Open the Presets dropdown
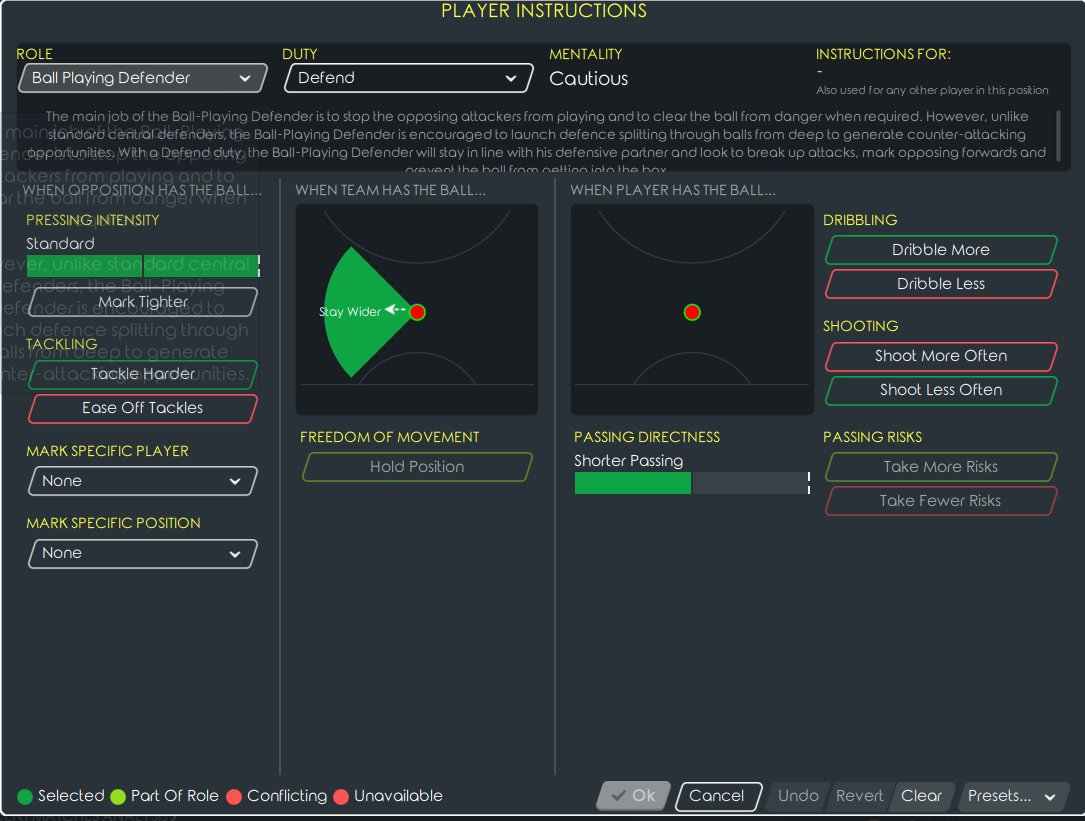Screen dimensions: 1085x821 tap(1012, 796)
